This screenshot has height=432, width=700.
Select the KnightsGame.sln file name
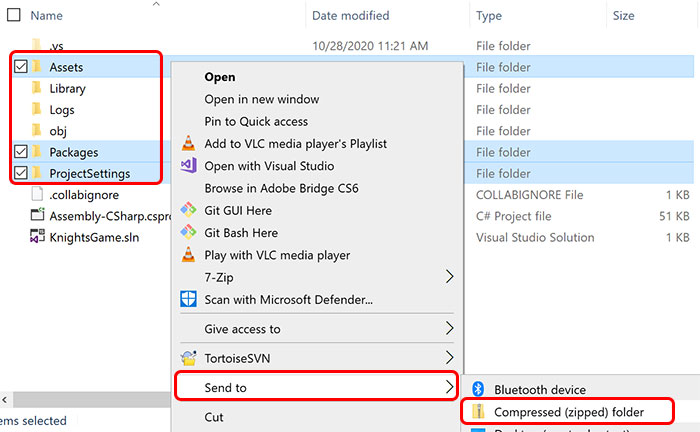[94, 237]
